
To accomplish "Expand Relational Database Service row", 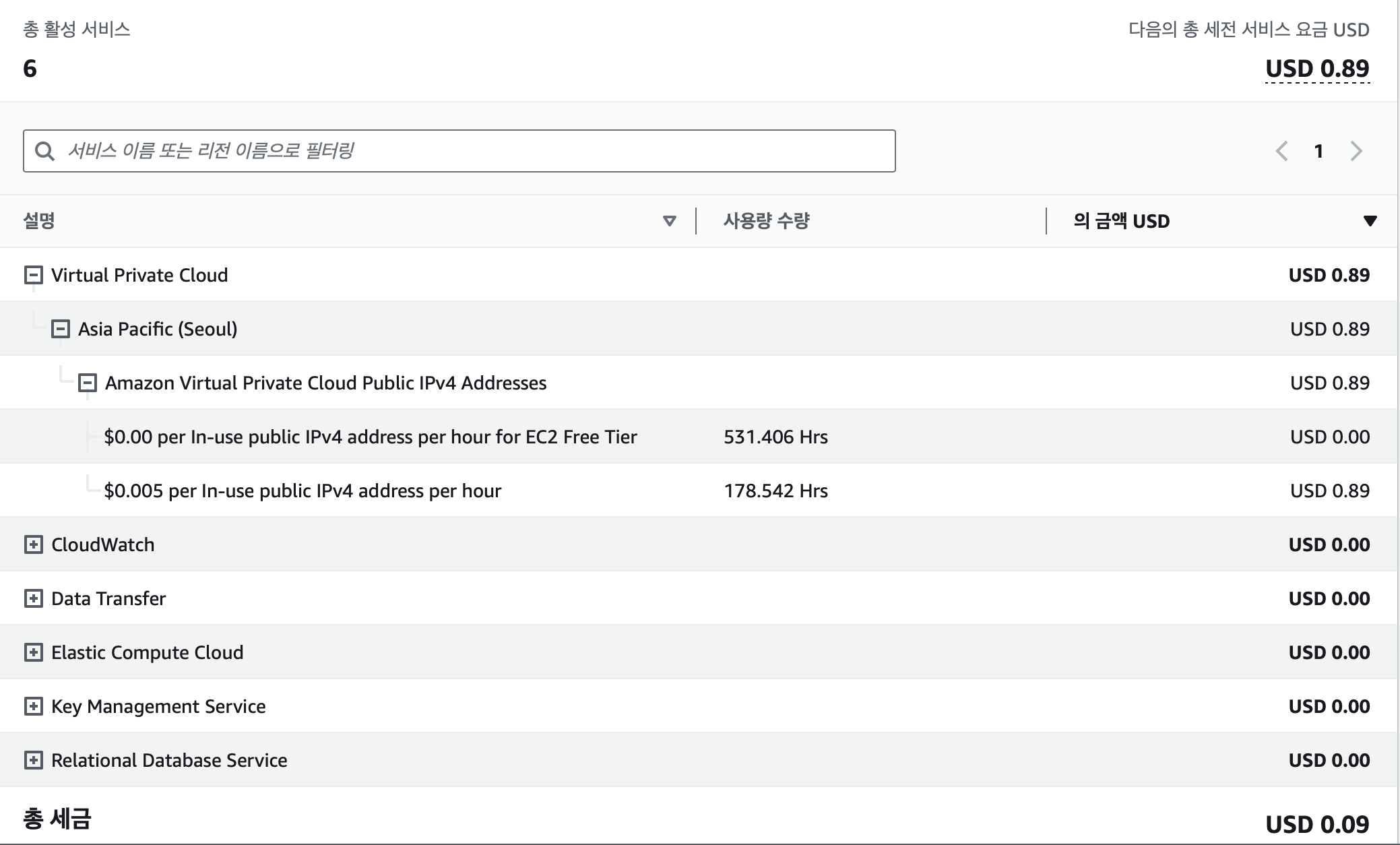I will (x=33, y=760).
